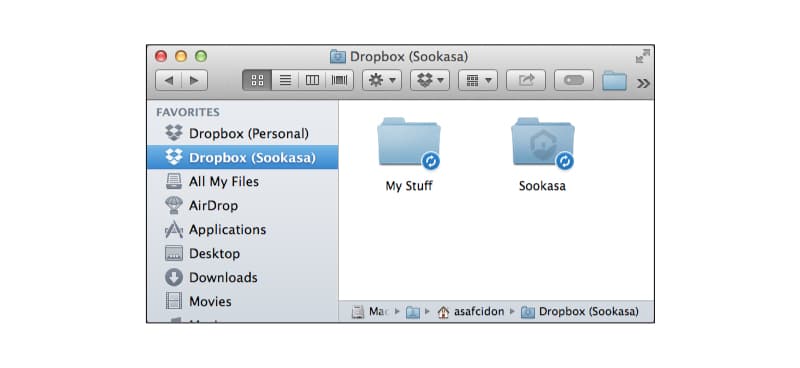The image size is (800, 368).
Task: Enter full screen using corner arrows icon
Action: click(643, 56)
